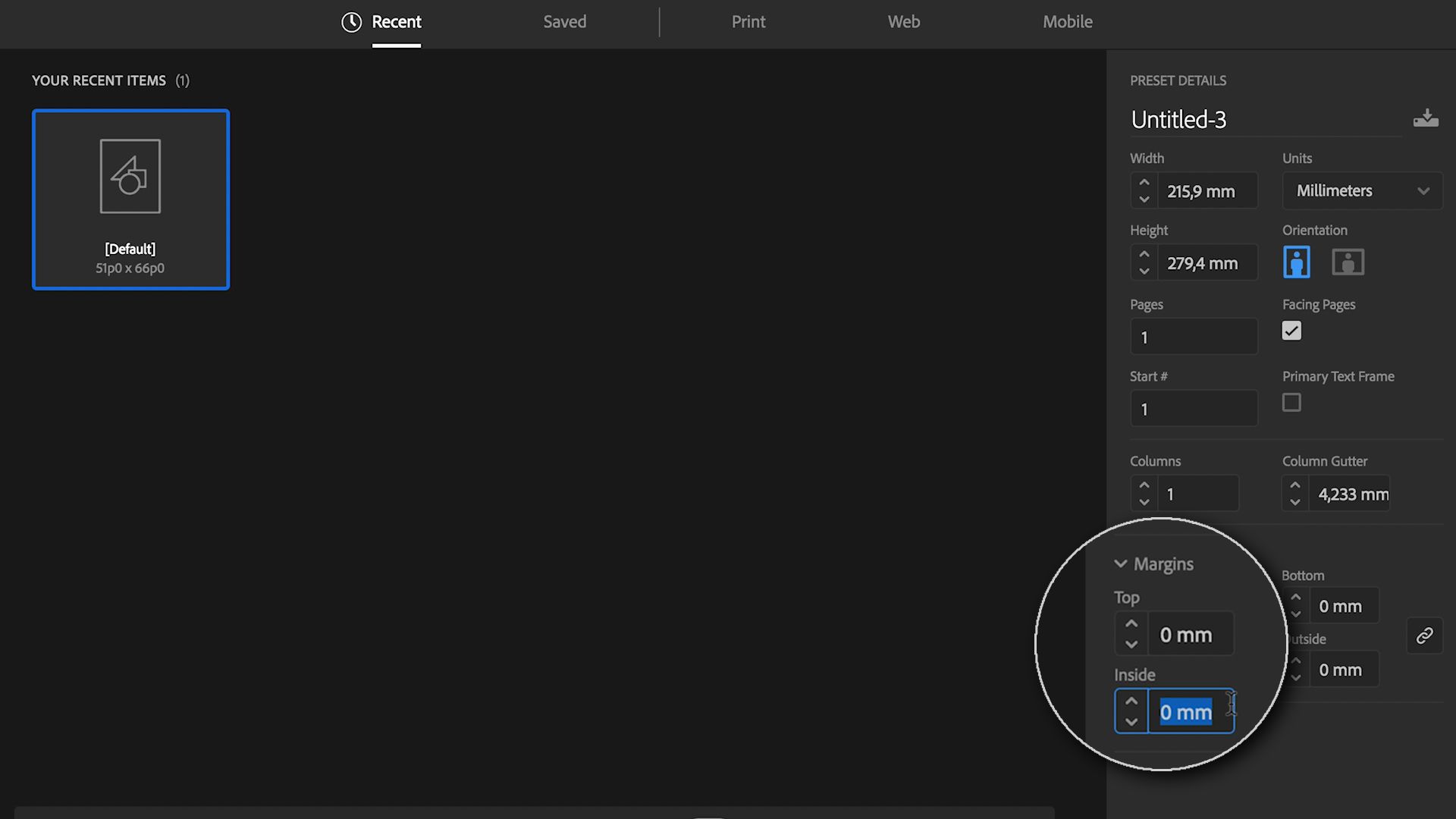Screen dimensions: 1456x819
Task: Click the Default document preset icon
Action: [130, 176]
